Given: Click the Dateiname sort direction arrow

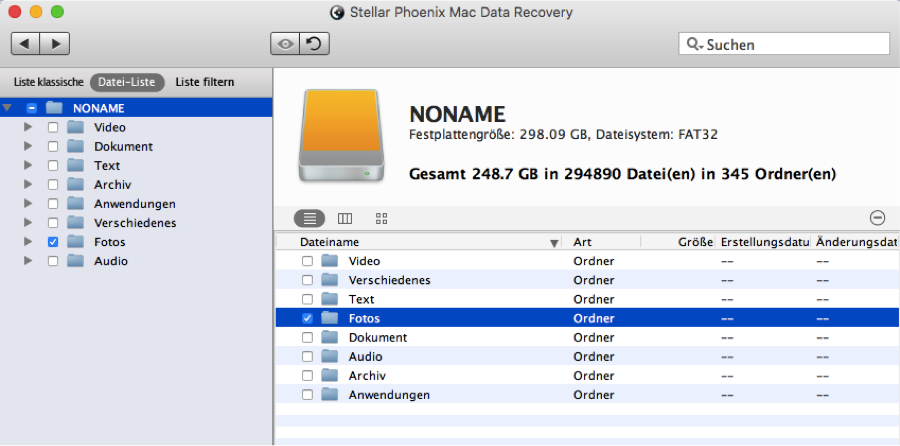Looking at the screenshot, I should (554, 243).
